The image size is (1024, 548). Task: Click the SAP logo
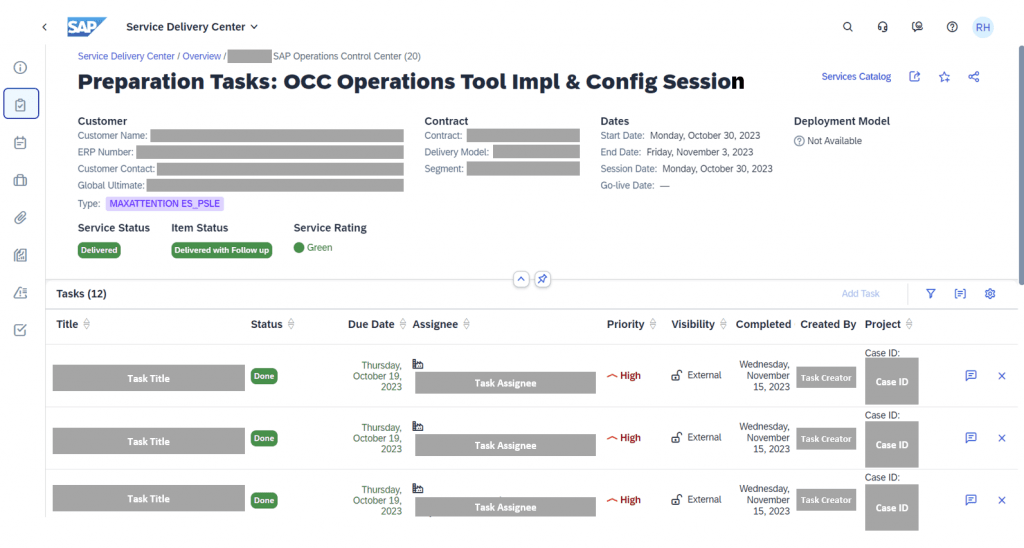coord(86,27)
